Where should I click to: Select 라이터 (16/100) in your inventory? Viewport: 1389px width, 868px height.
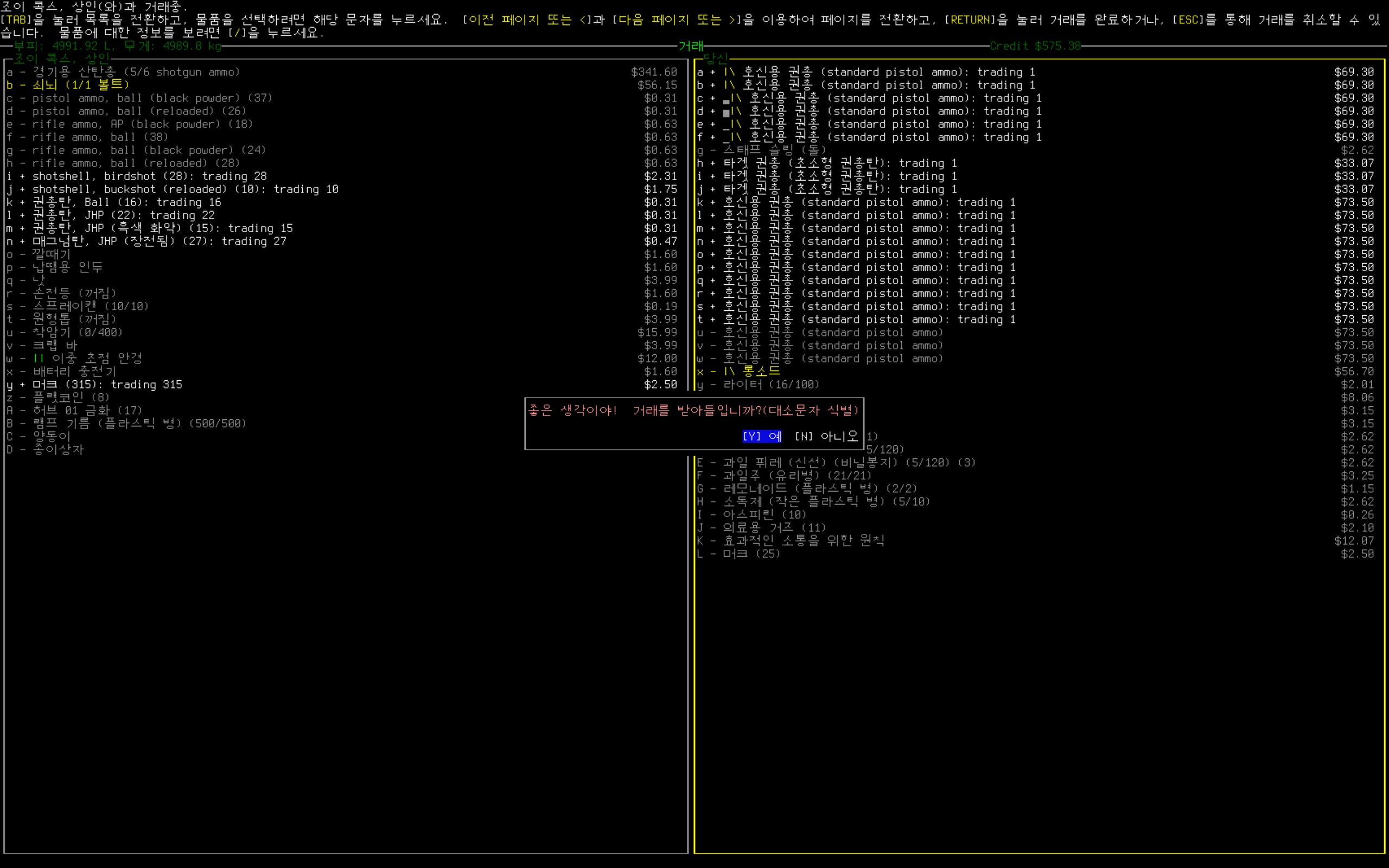pos(770,385)
